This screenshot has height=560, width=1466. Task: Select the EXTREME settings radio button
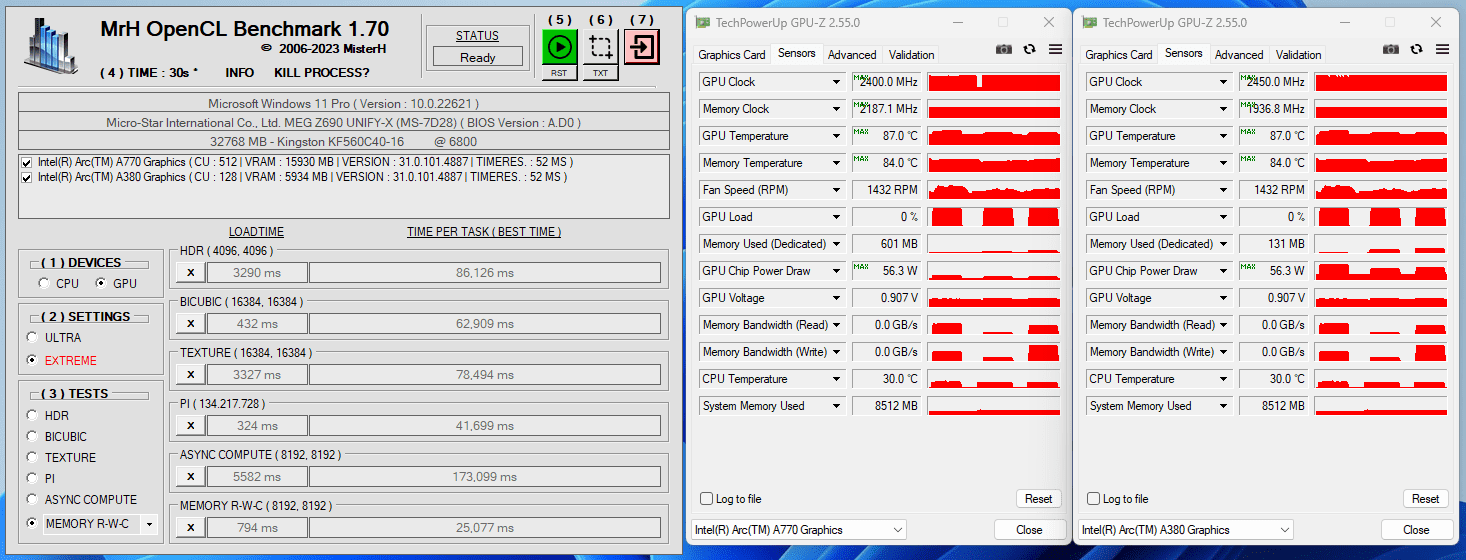click(33, 360)
